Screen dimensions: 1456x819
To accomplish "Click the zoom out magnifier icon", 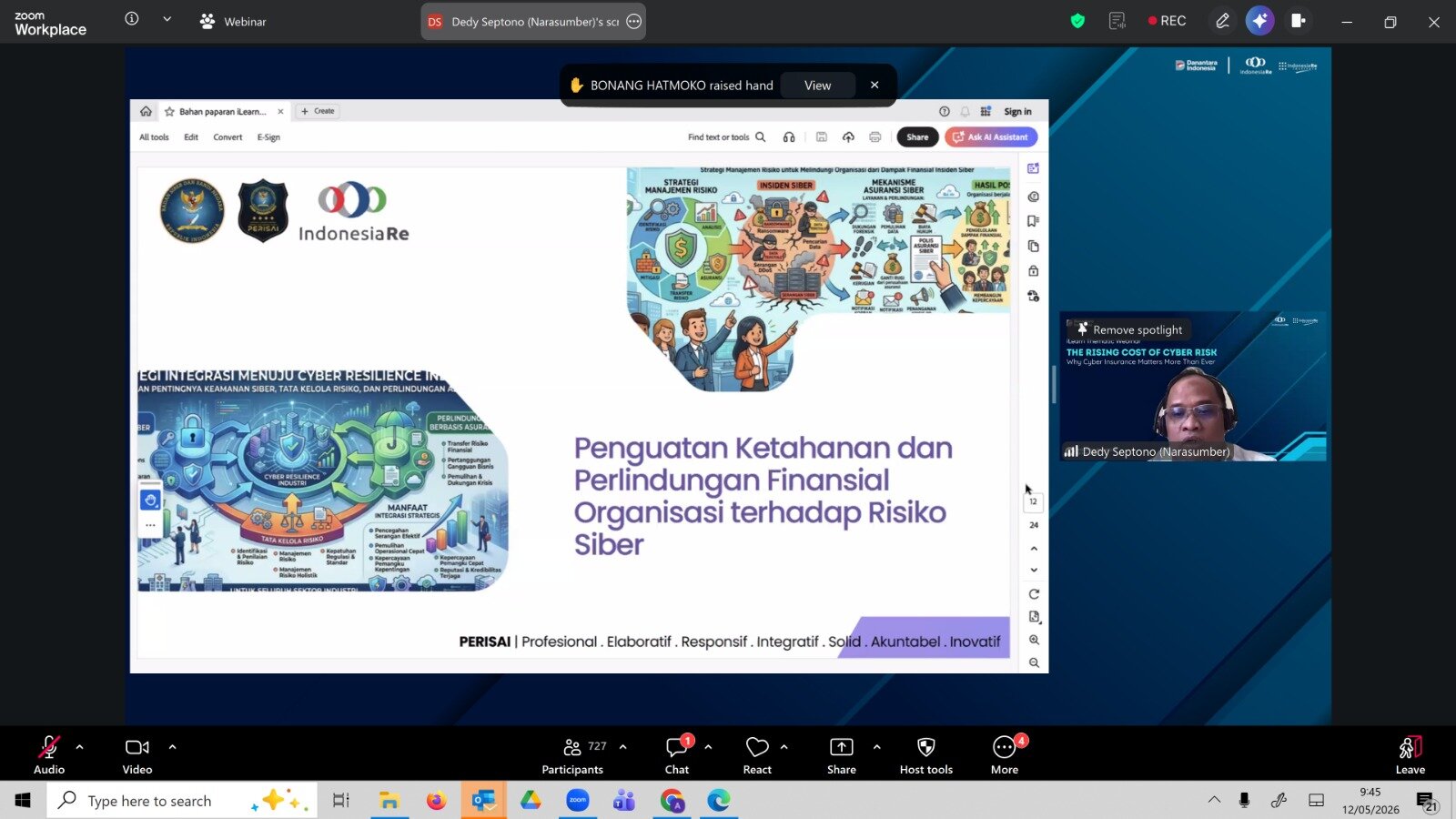I will 1034,662.
